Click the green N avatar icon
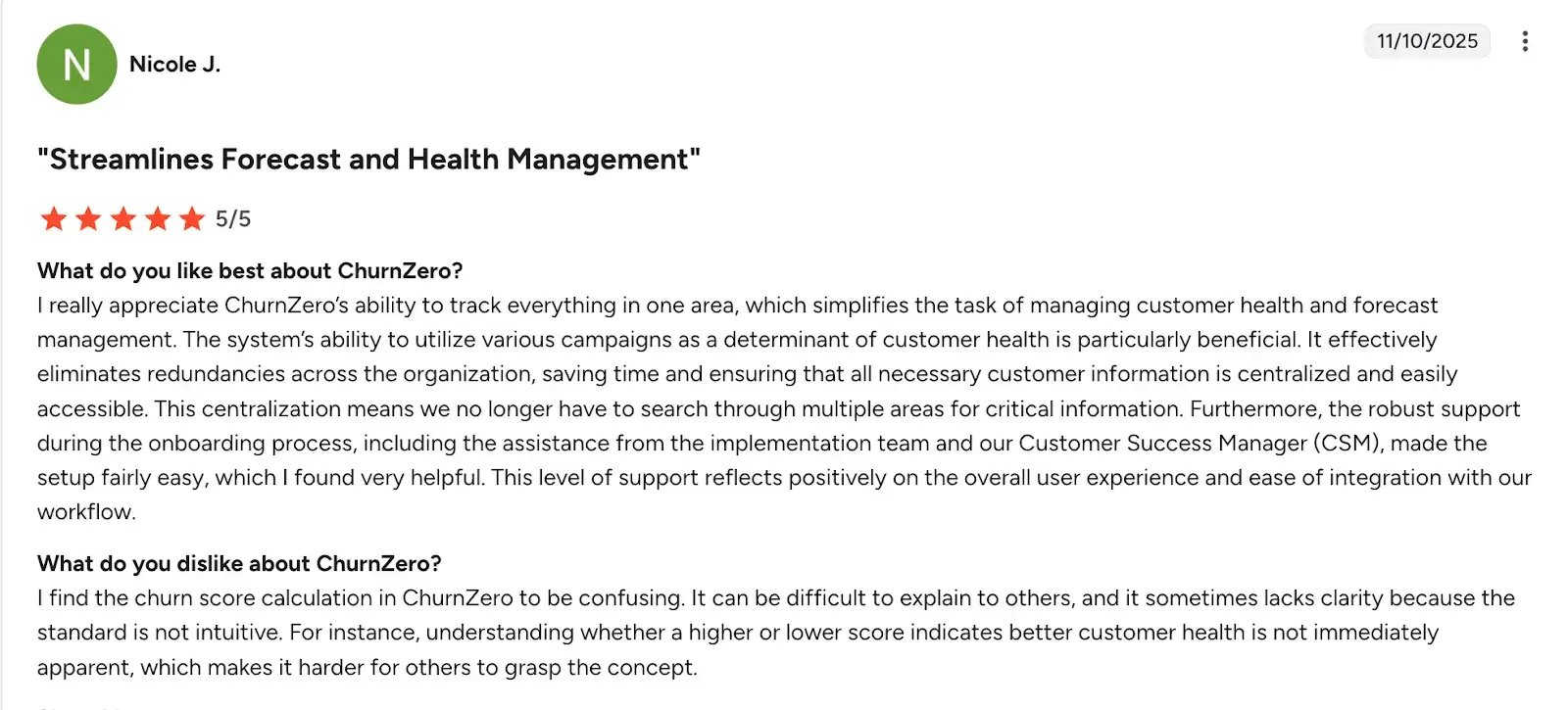 pos(76,65)
